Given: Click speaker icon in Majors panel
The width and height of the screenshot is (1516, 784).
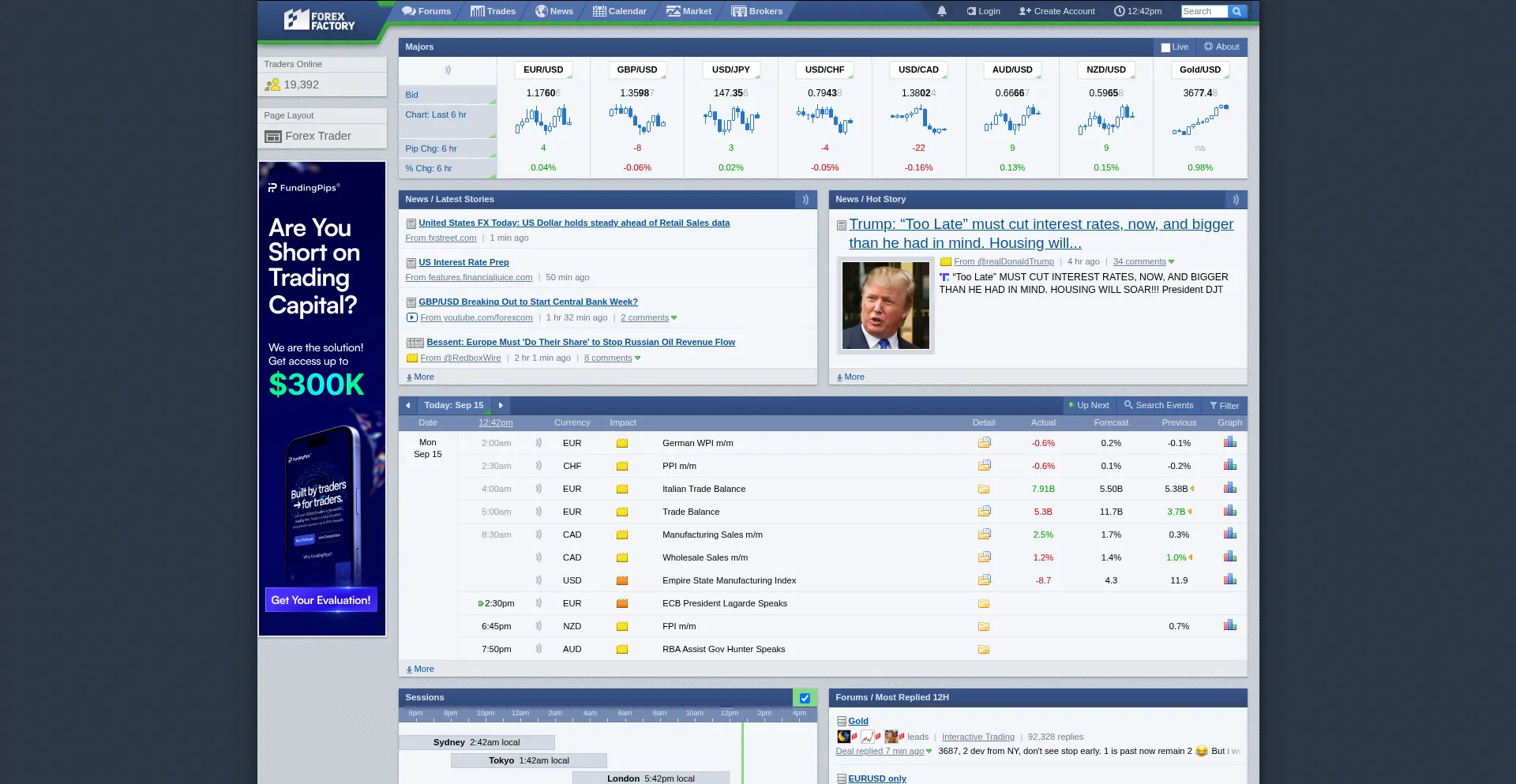Looking at the screenshot, I should tap(448, 69).
